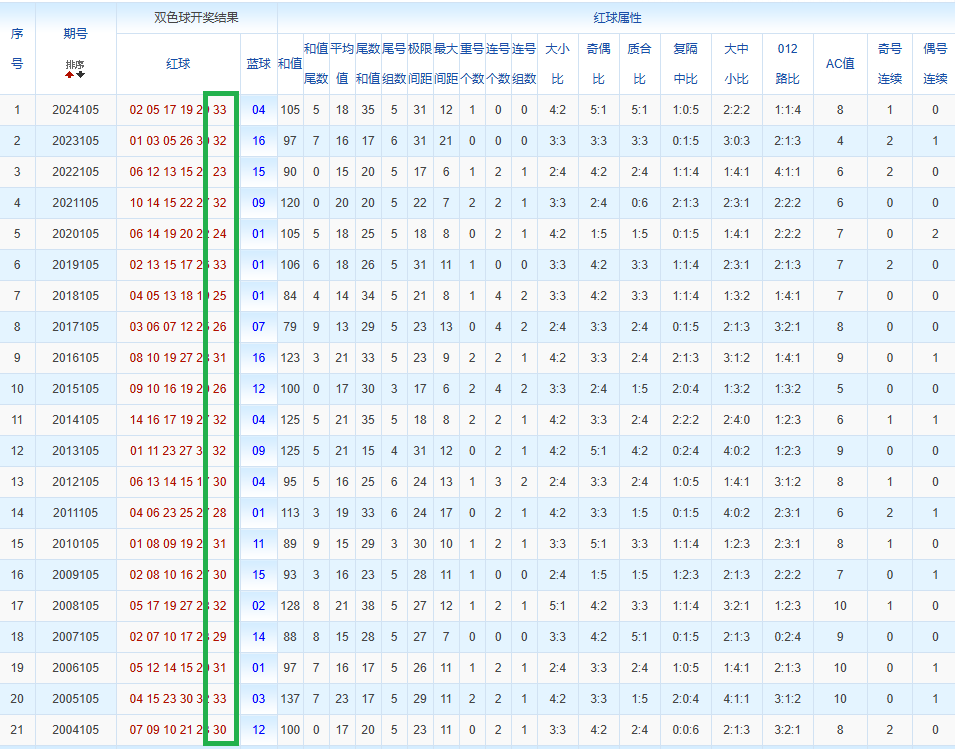Select issue number 2009105
The width and height of the screenshot is (955, 749).
click(x=76, y=575)
